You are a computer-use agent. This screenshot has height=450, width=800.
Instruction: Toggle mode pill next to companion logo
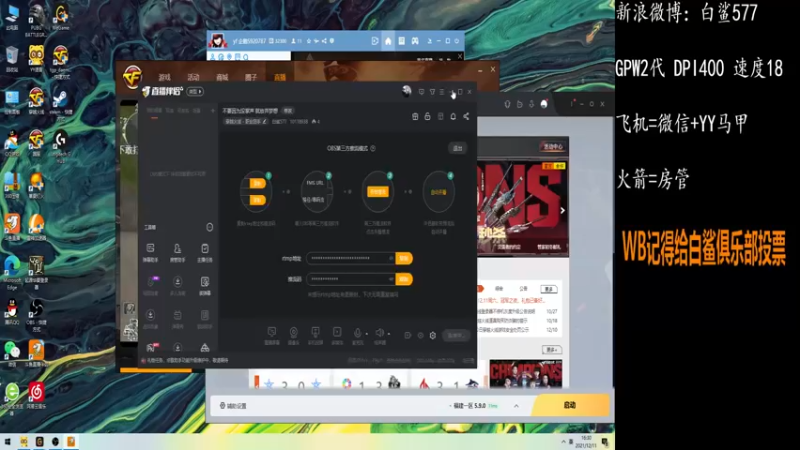point(195,91)
